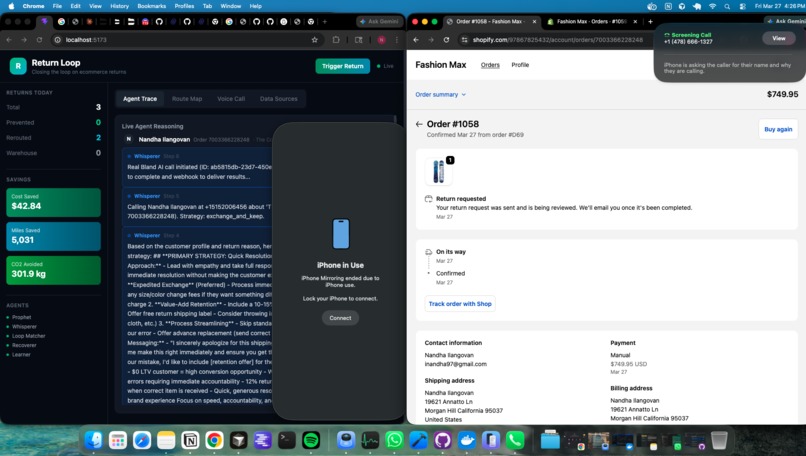This screenshot has width=806, height=456.
Task: Switch to Fashion Max - Orders tab
Action: [591, 22]
